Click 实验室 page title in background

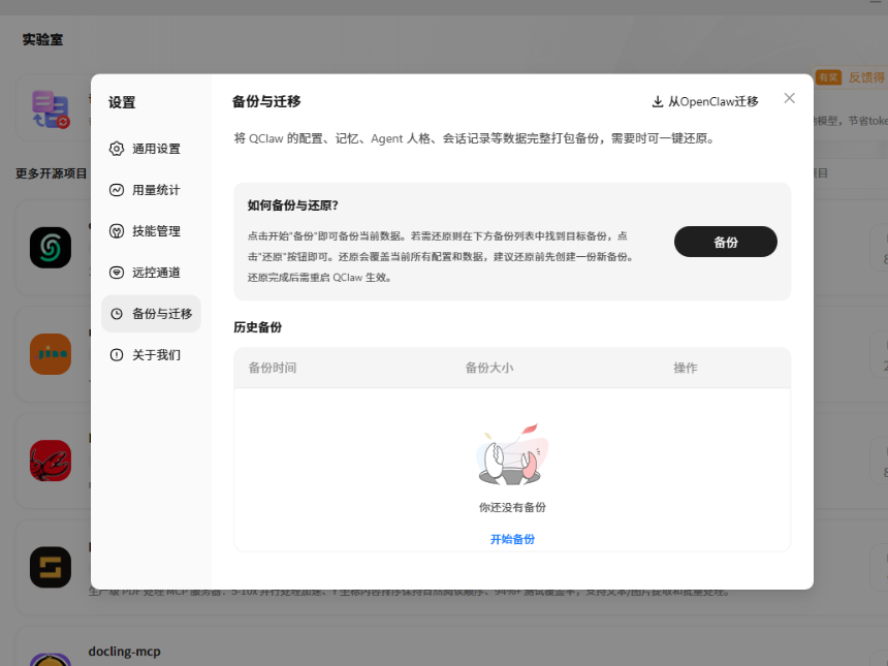[42, 40]
